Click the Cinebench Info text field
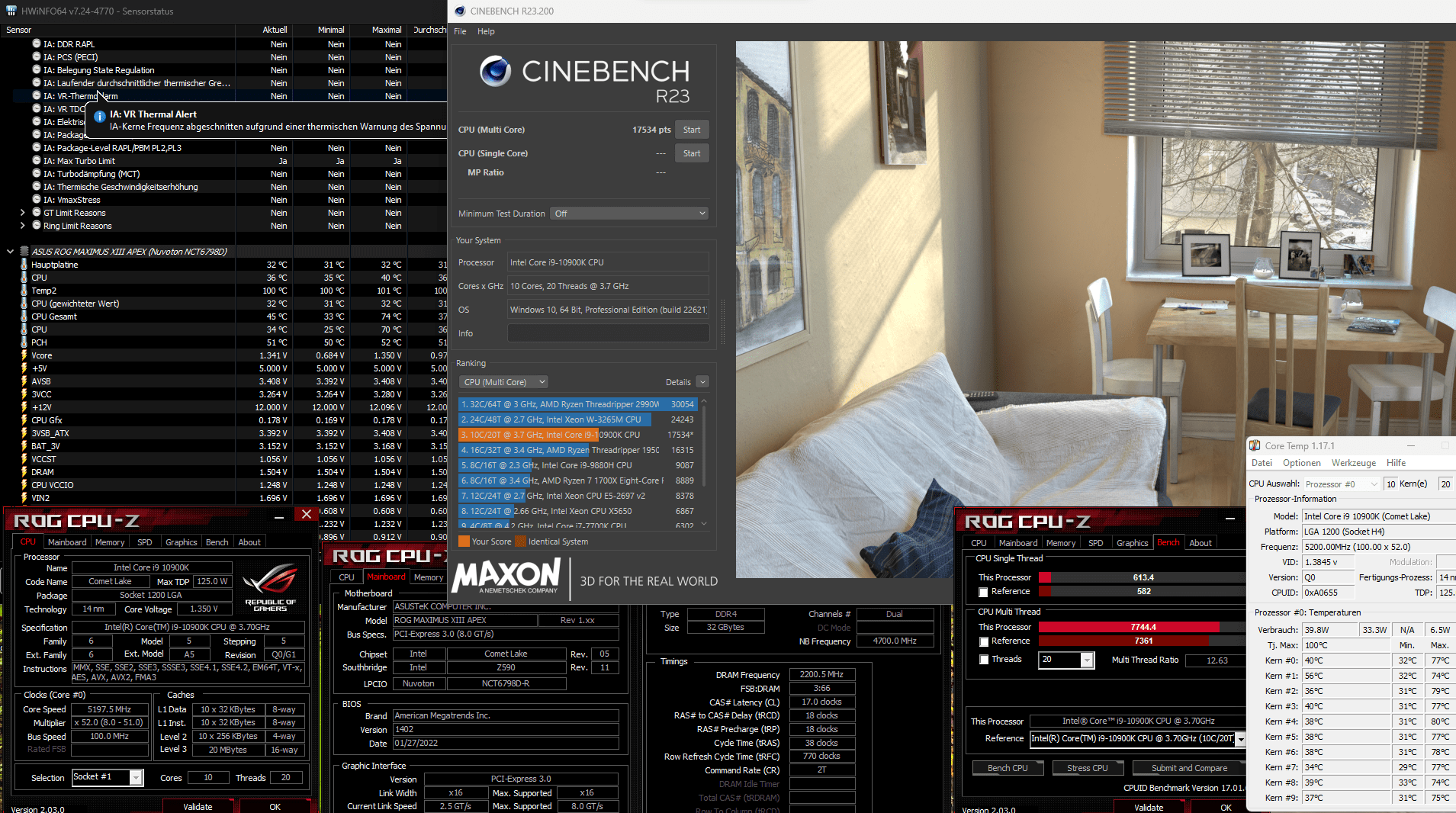 click(608, 333)
